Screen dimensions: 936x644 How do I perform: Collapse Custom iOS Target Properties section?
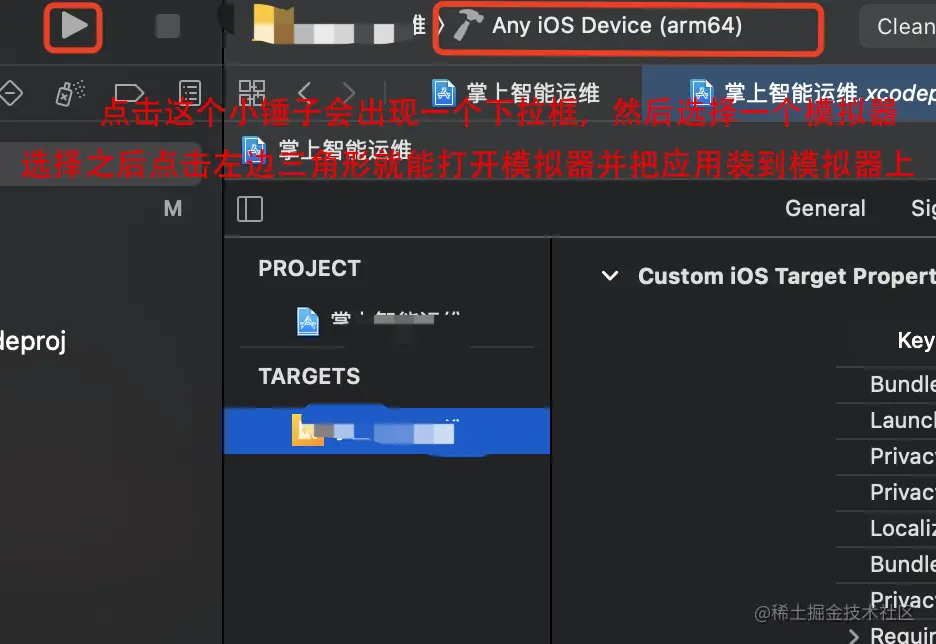tap(609, 276)
